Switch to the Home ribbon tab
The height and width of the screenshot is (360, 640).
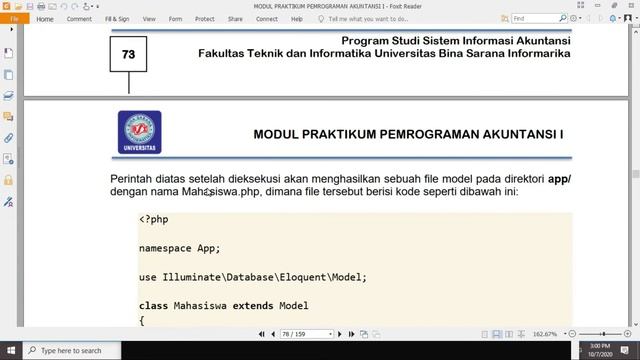click(45, 19)
